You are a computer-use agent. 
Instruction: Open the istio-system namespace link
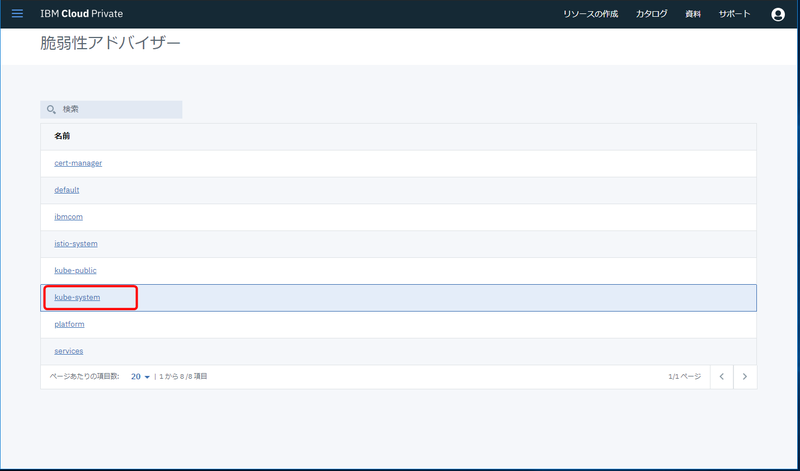pyautogui.click(x=76, y=244)
